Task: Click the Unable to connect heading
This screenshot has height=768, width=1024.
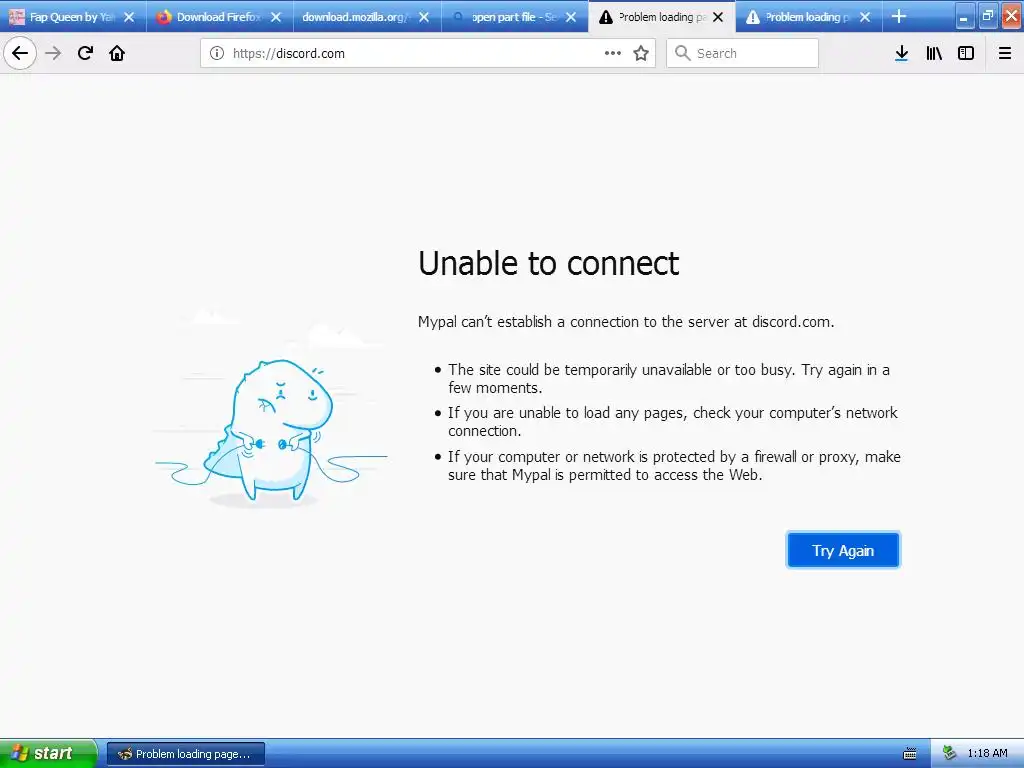Action: [x=549, y=264]
